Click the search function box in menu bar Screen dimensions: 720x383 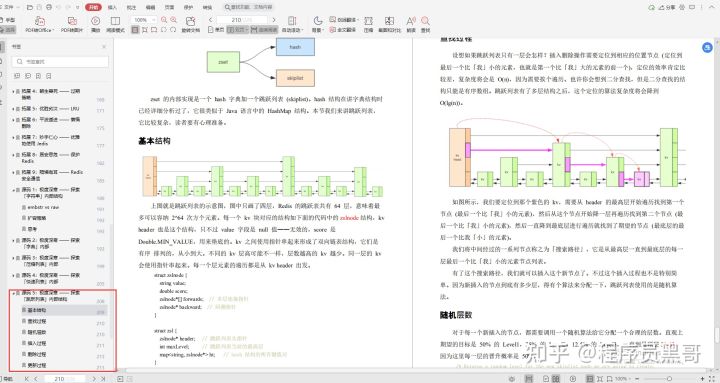click(248, 7)
